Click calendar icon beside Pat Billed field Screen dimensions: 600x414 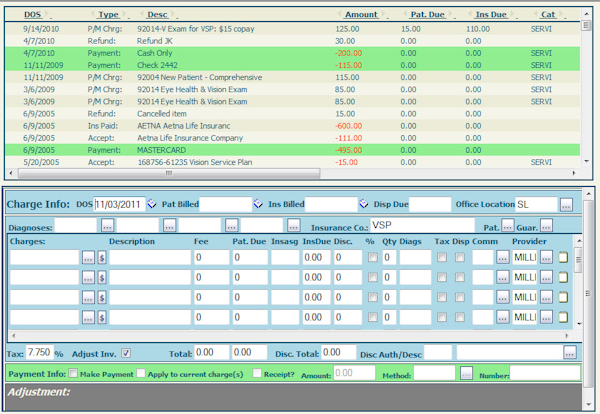(258, 204)
